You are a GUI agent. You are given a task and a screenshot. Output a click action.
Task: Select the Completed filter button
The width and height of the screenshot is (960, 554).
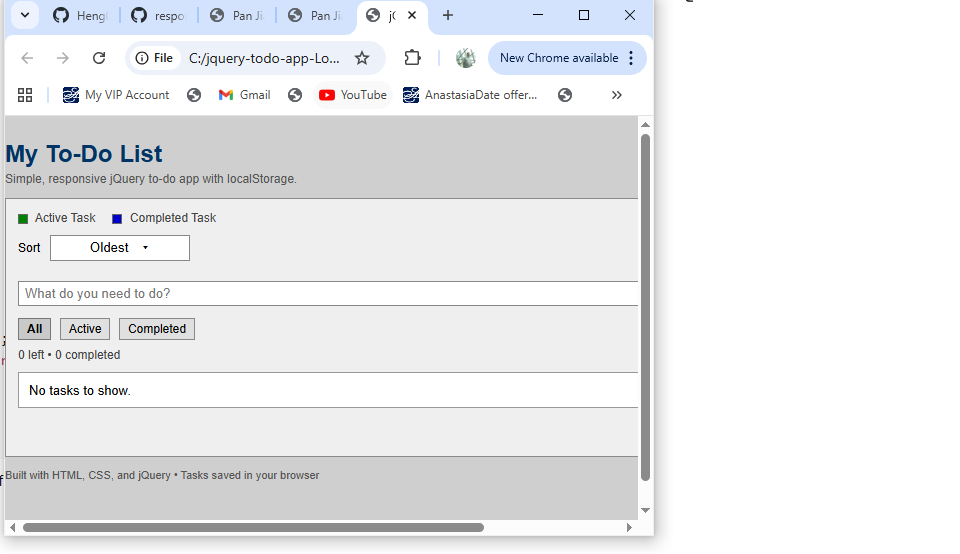157,329
